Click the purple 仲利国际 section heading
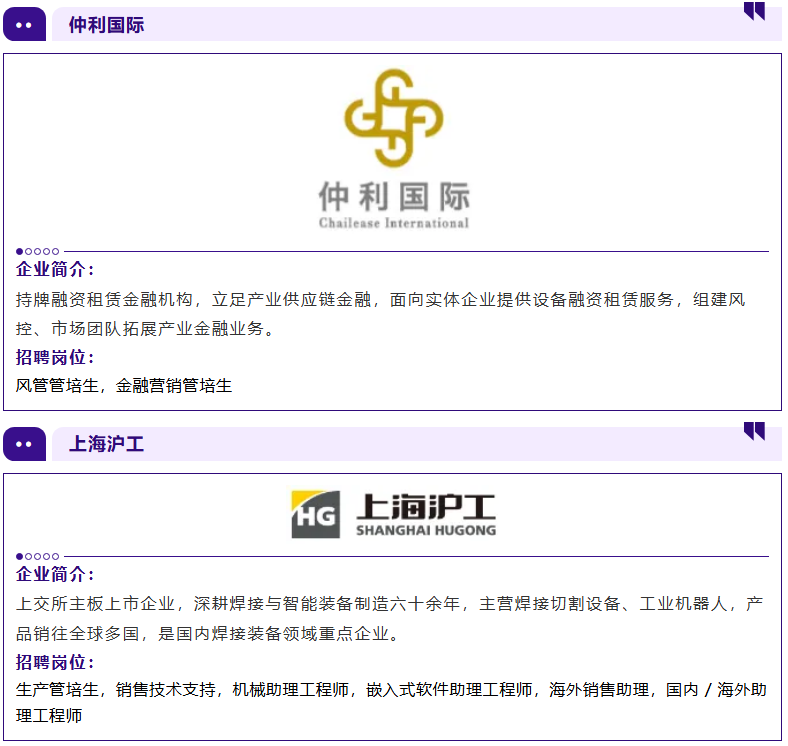This screenshot has width=788, height=746. [x=106, y=25]
